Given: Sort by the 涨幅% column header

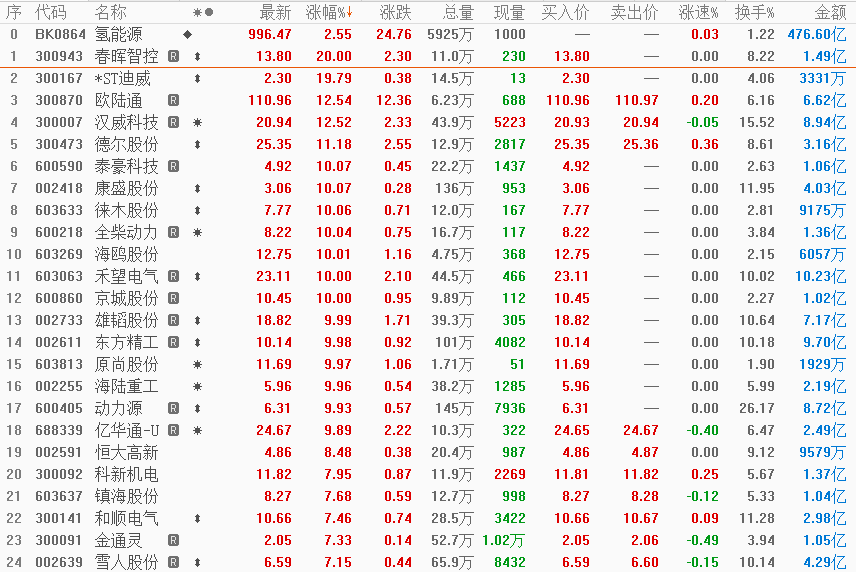Looking at the screenshot, I should [329, 12].
